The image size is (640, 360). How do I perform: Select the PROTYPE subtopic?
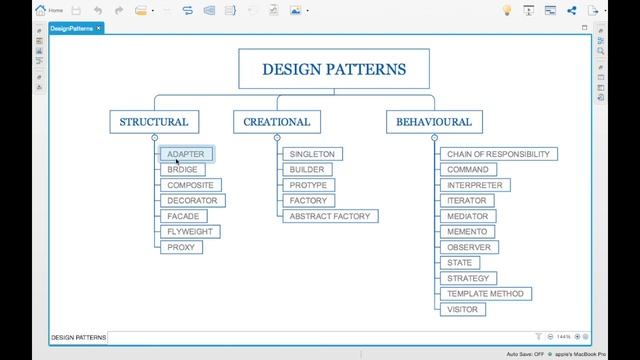pyautogui.click(x=308, y=185)
